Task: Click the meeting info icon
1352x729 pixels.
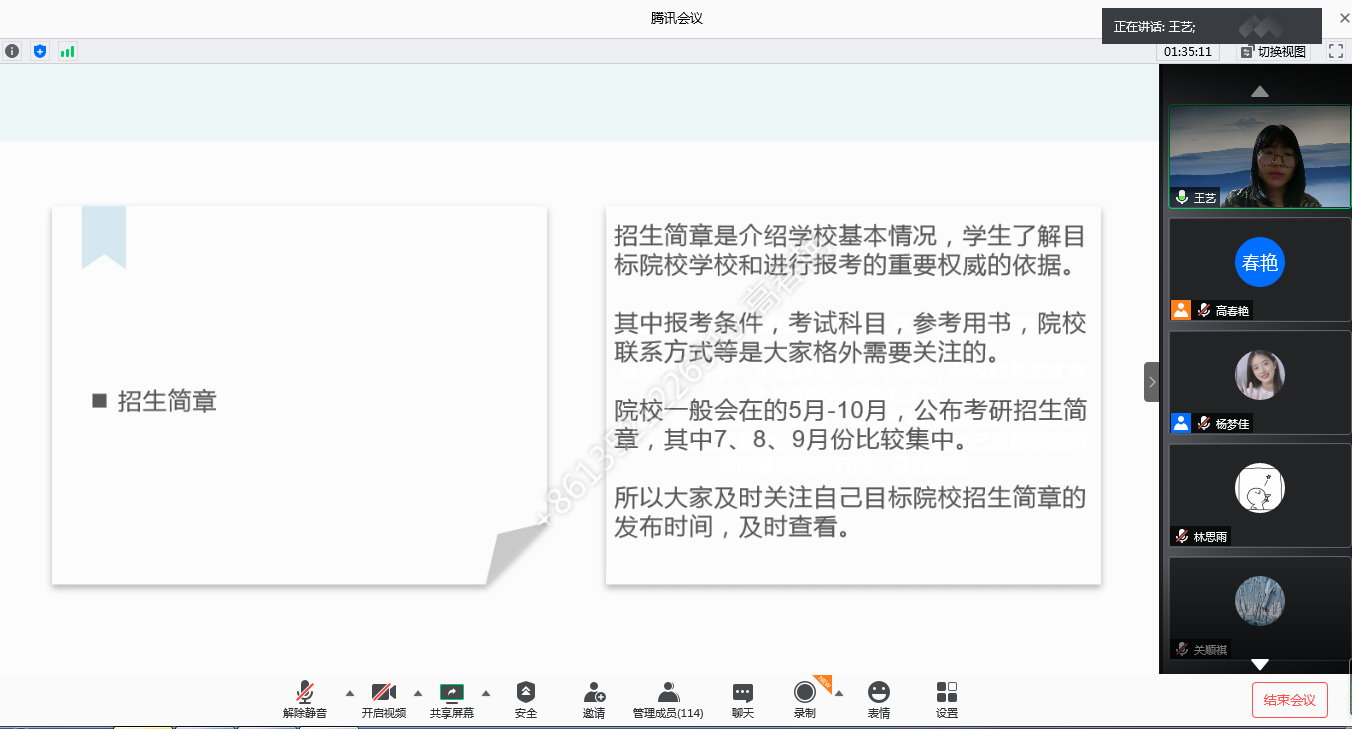Action: coord(12,51)
